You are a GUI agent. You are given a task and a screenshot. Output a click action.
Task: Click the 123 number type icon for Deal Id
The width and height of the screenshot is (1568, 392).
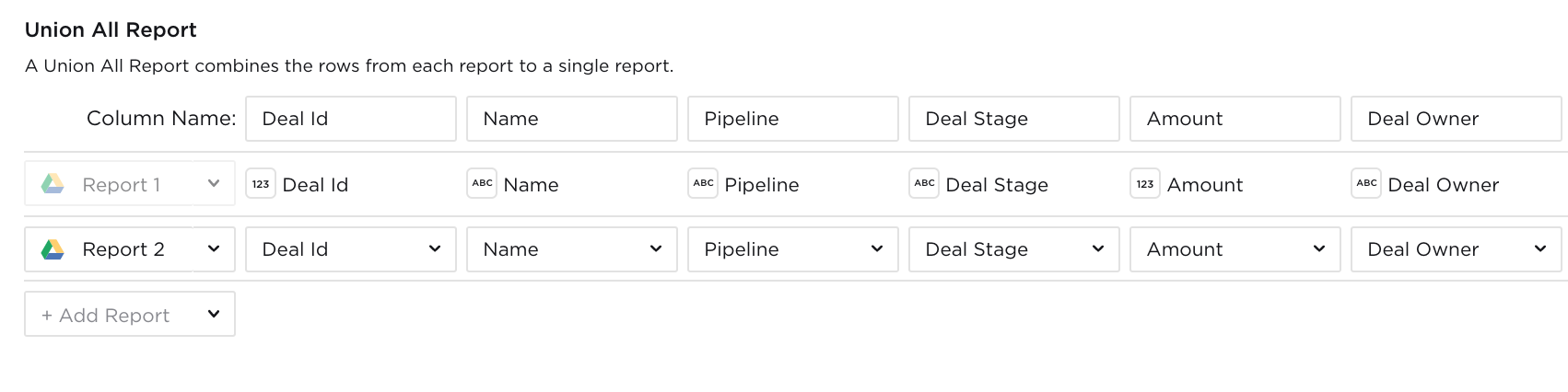pyautogui.click(x=261, y=184)
